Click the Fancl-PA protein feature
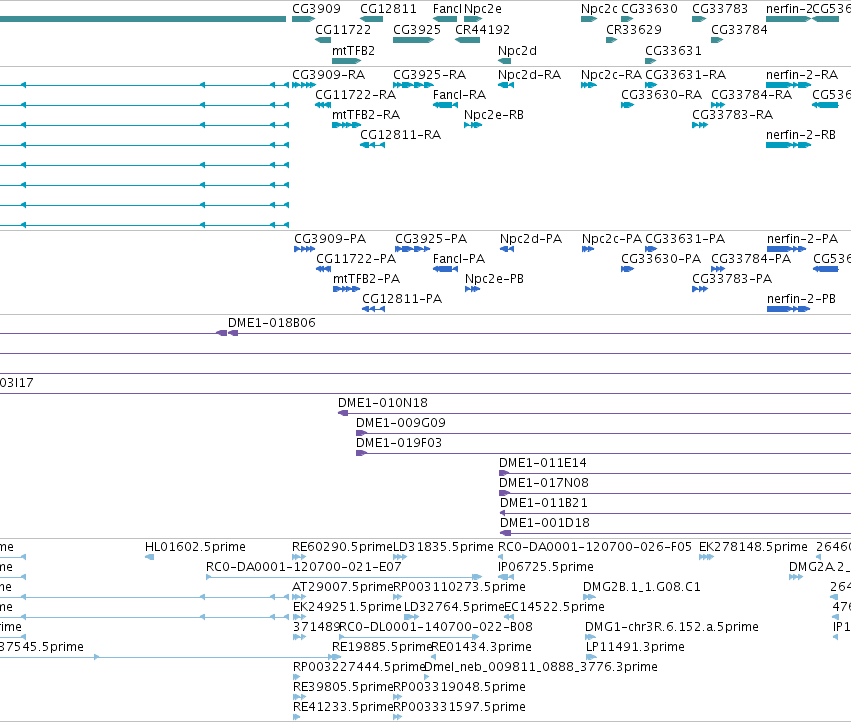 click(446, 269)
